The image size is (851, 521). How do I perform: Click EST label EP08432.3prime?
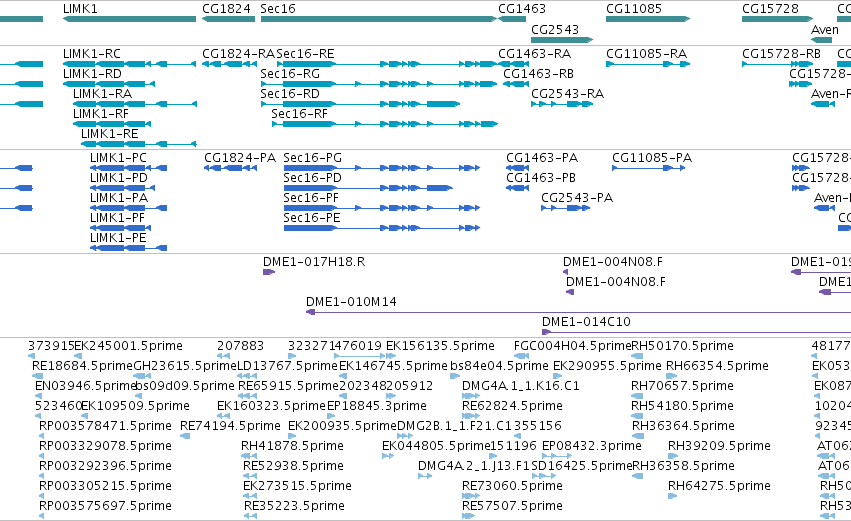pos(592,446)
